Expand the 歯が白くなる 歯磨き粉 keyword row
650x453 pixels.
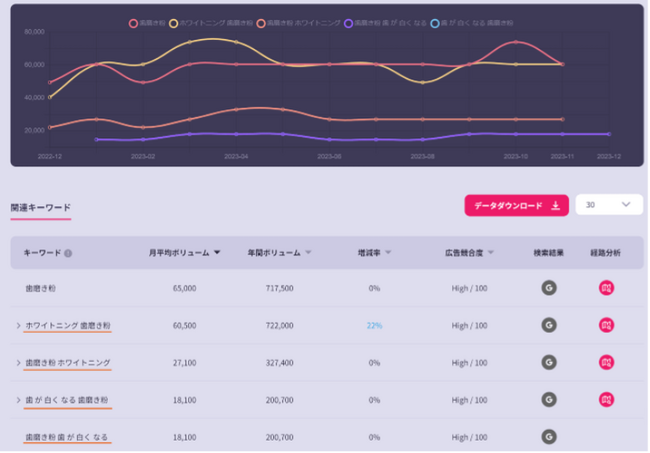pos(18,400)
